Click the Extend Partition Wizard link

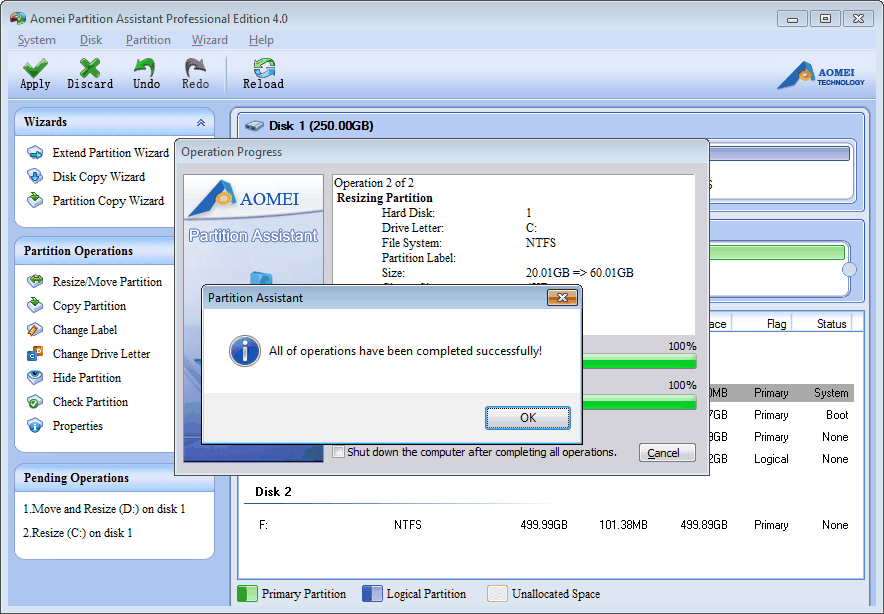pyautogui.click(x=110, y=153)
